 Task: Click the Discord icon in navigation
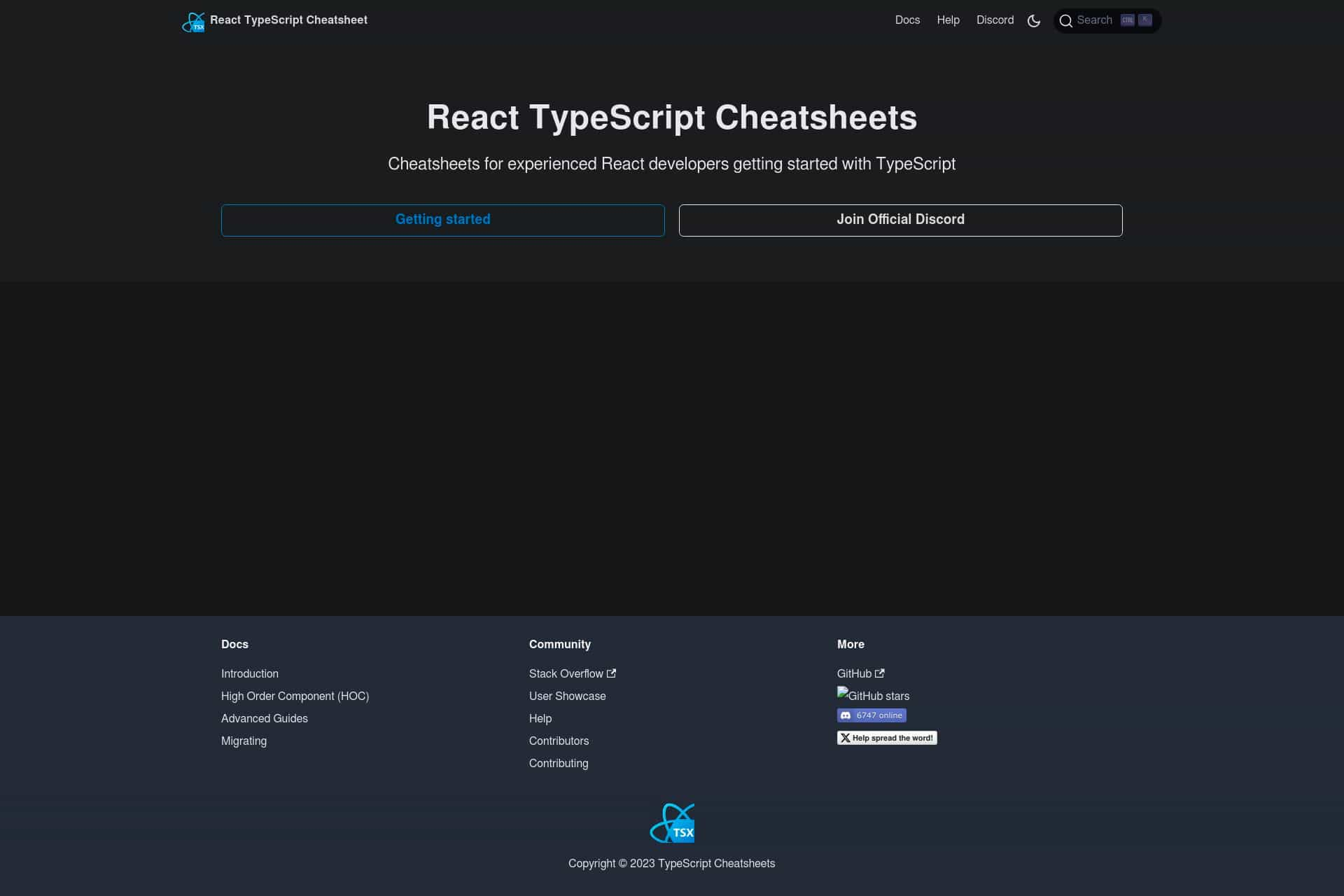coord(995,20)
